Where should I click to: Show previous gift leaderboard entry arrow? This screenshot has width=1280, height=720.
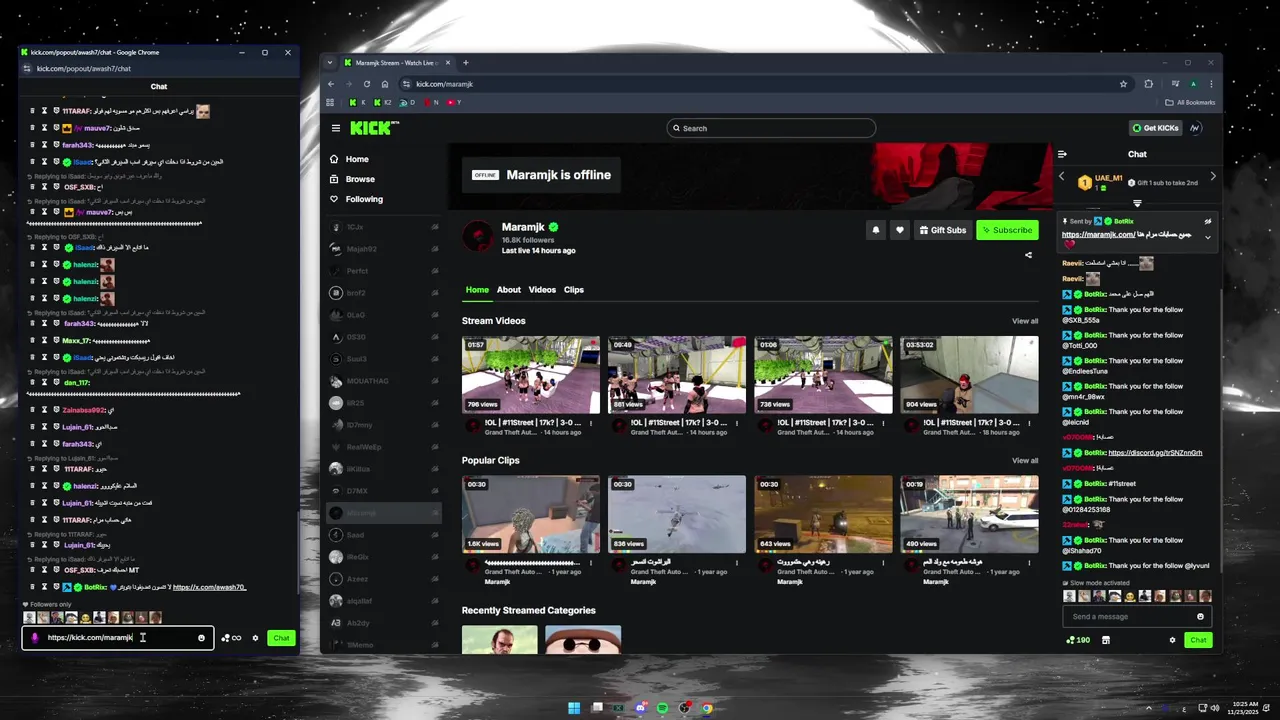1062,176
